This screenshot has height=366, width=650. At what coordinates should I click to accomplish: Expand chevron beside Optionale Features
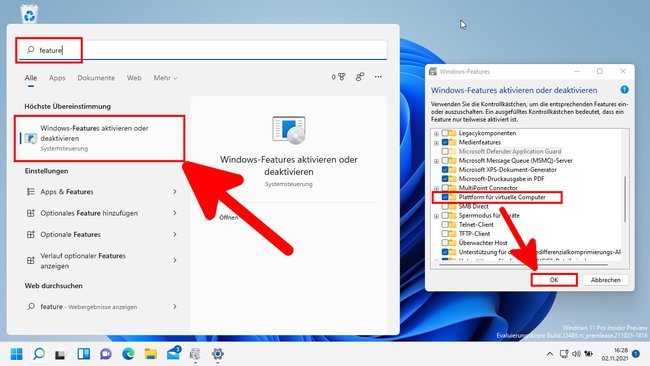pos(175,235)
